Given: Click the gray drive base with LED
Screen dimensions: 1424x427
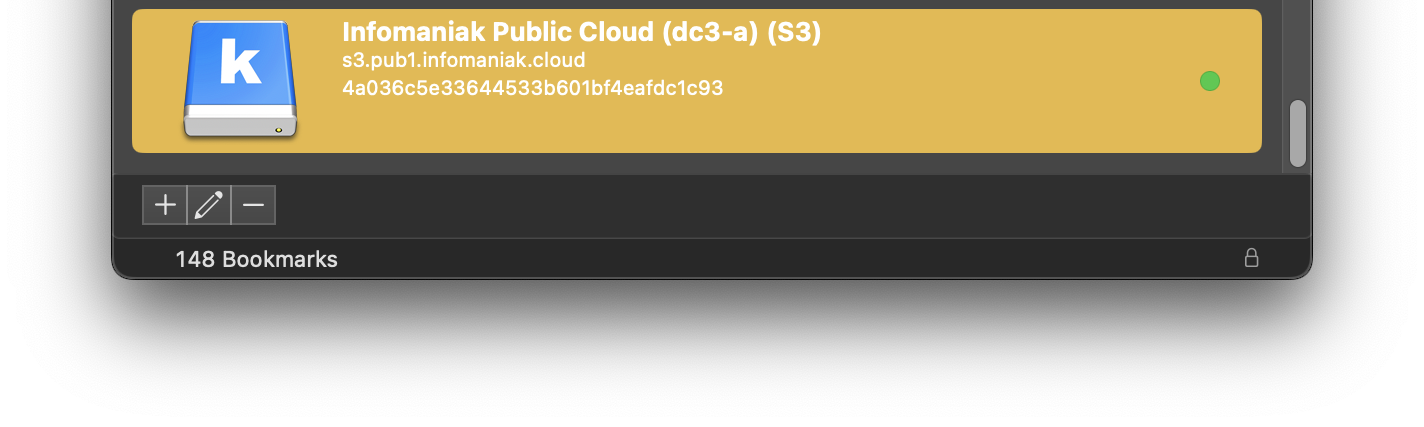Looking at the screenshot, I should [240, 125].
